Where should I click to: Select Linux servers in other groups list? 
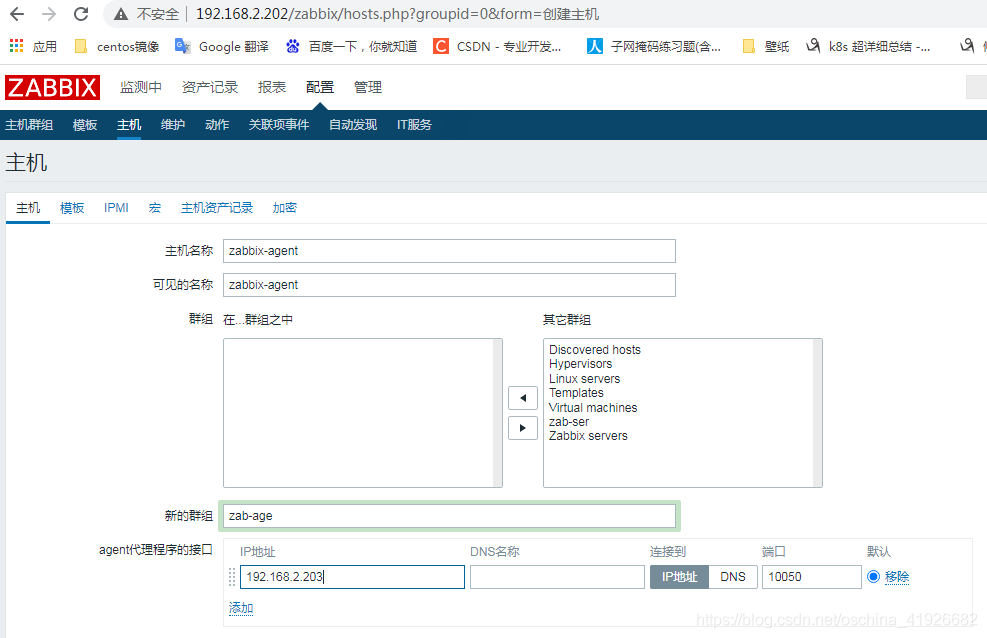point(584,379)
